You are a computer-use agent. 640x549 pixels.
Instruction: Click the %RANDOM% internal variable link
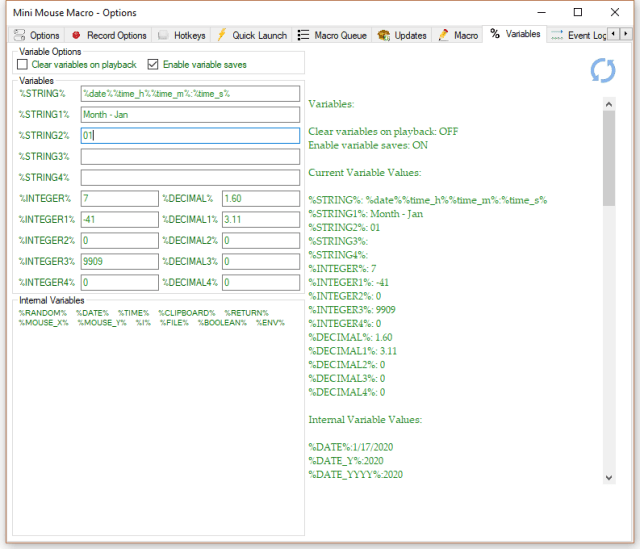click(x=42, y=313)
